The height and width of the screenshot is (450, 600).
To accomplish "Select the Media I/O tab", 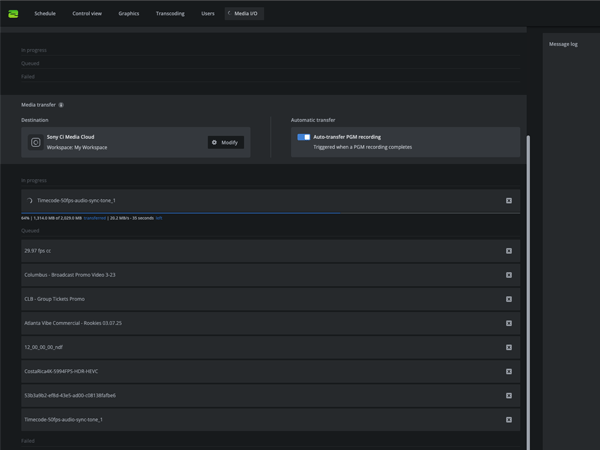I will (244, 13).
